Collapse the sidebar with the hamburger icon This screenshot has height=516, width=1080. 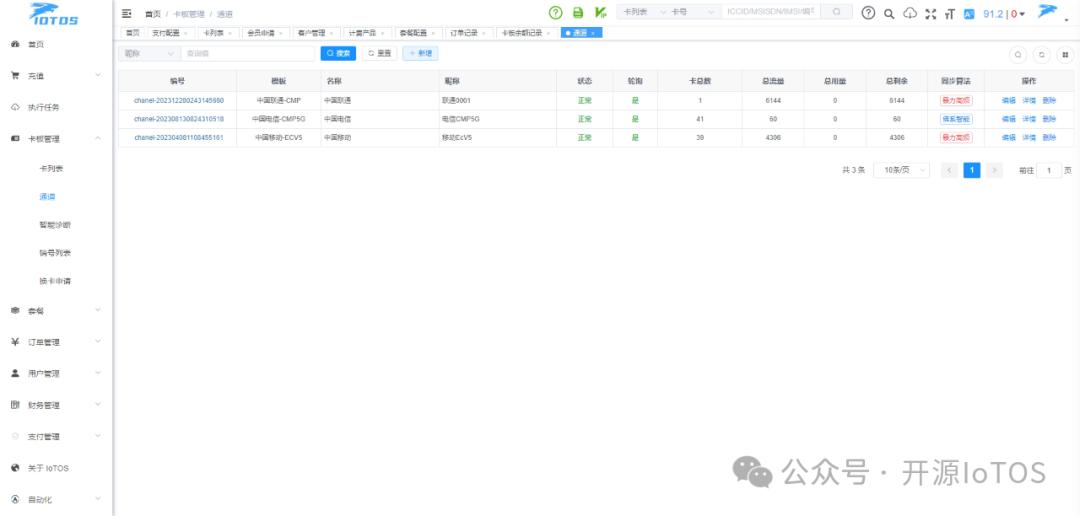coord(126,13)
